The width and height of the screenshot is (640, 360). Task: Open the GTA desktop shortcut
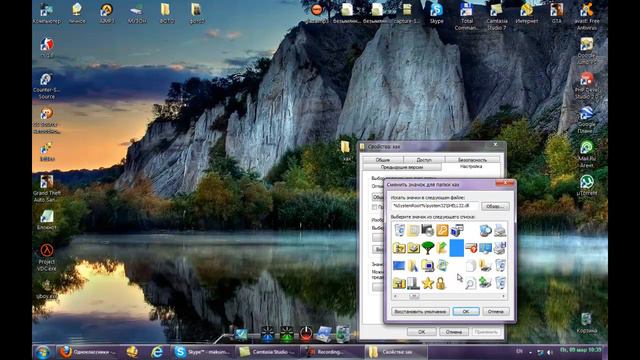556,13
